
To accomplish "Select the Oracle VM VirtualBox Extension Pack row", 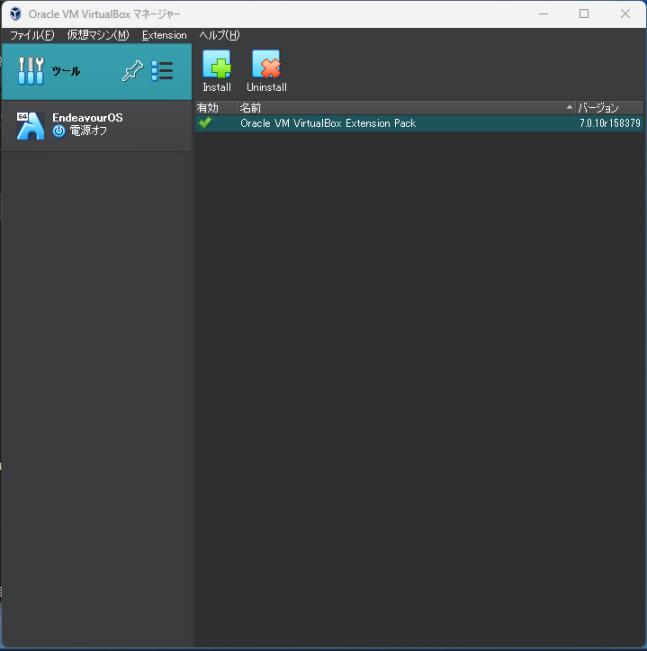I will [x=419, y=123].
